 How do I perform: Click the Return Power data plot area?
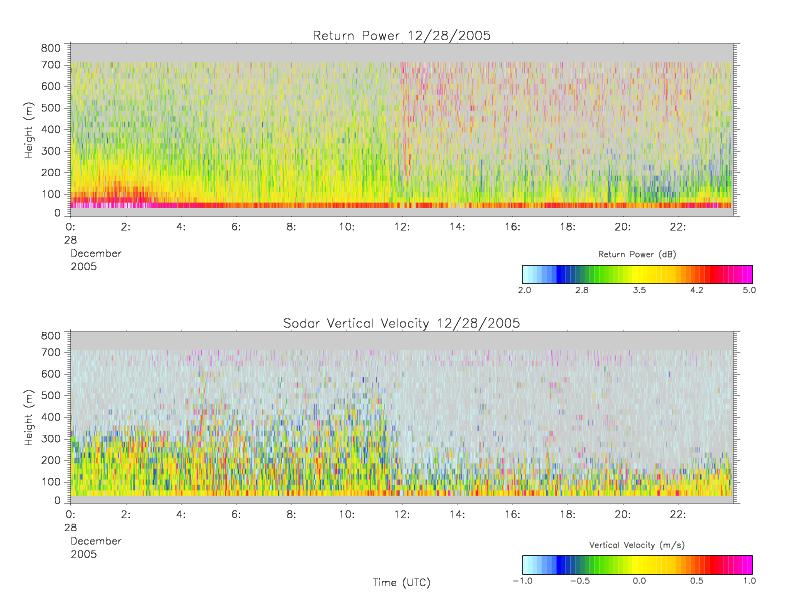pos(402,130)
